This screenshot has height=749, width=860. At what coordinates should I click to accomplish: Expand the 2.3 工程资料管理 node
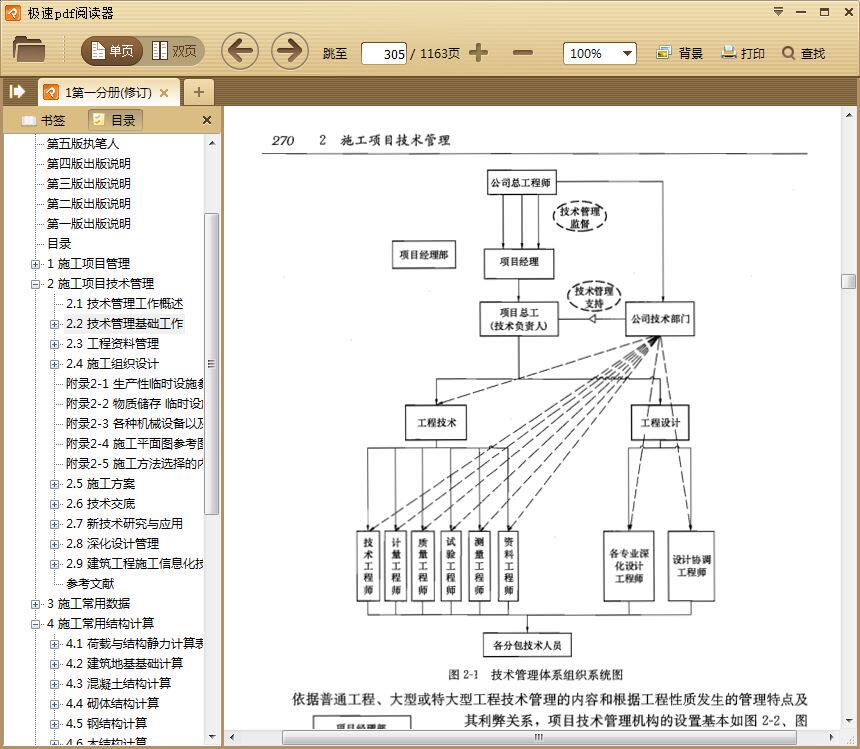coord(54,344)
